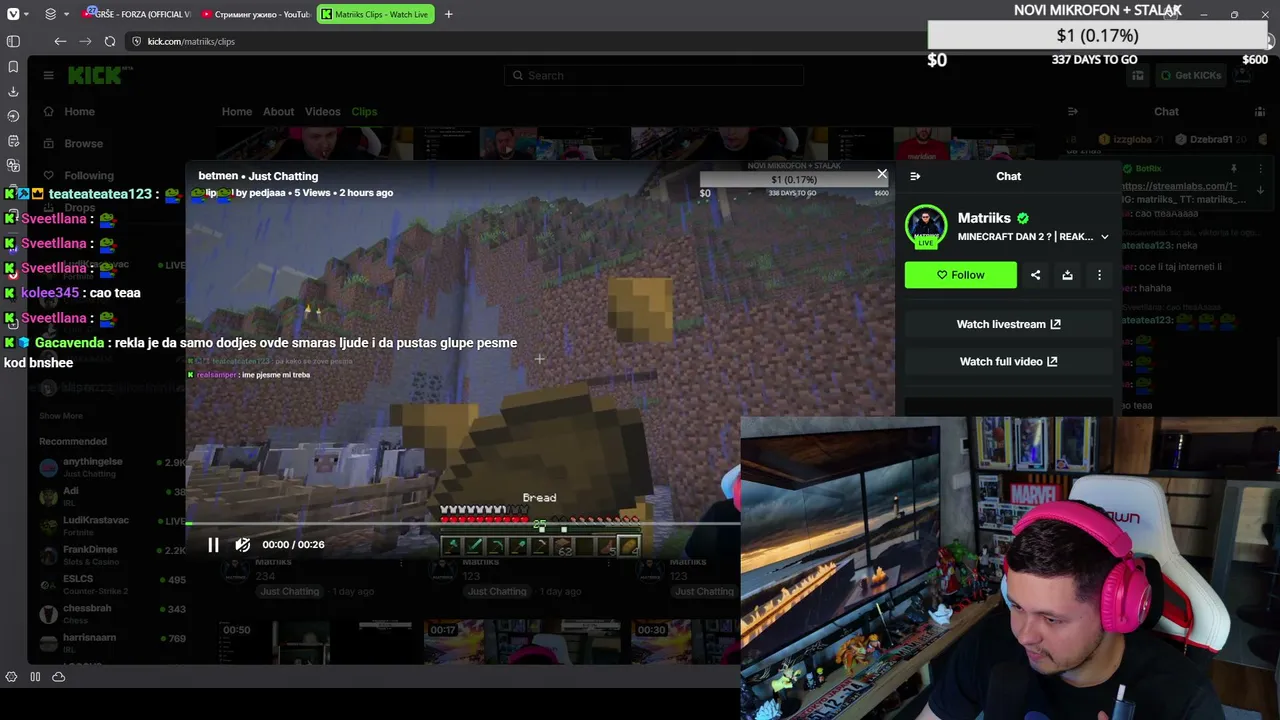The height and width of the screenshot is (720, 1280).
Task: Open browser settings gear in status bar
Action: (x=11, y=677)
